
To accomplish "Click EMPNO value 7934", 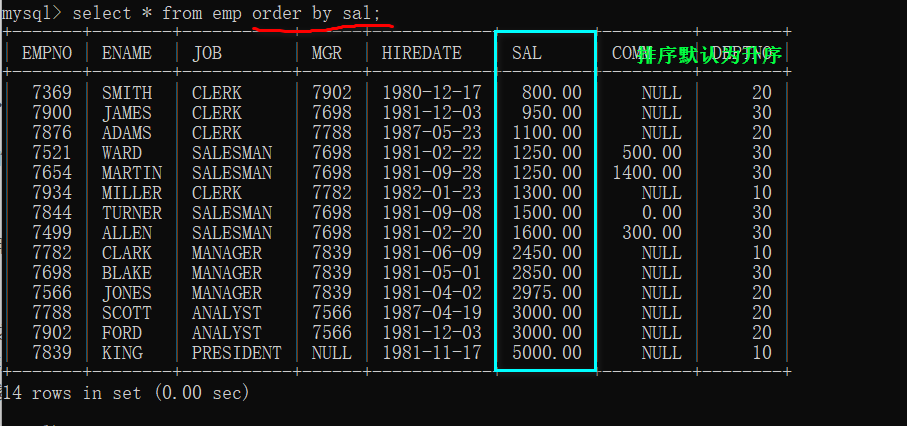I will point(52,193).
